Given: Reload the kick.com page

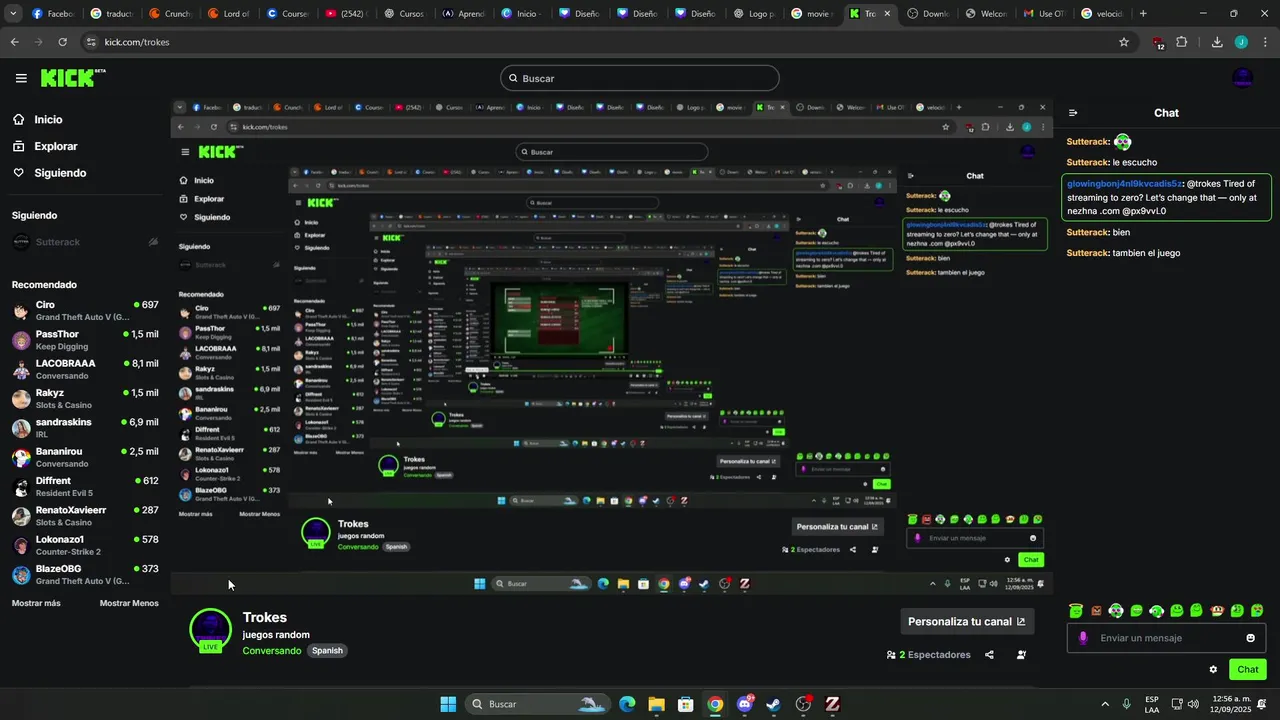Looking at the screenshot, I should tap(62, 42).
